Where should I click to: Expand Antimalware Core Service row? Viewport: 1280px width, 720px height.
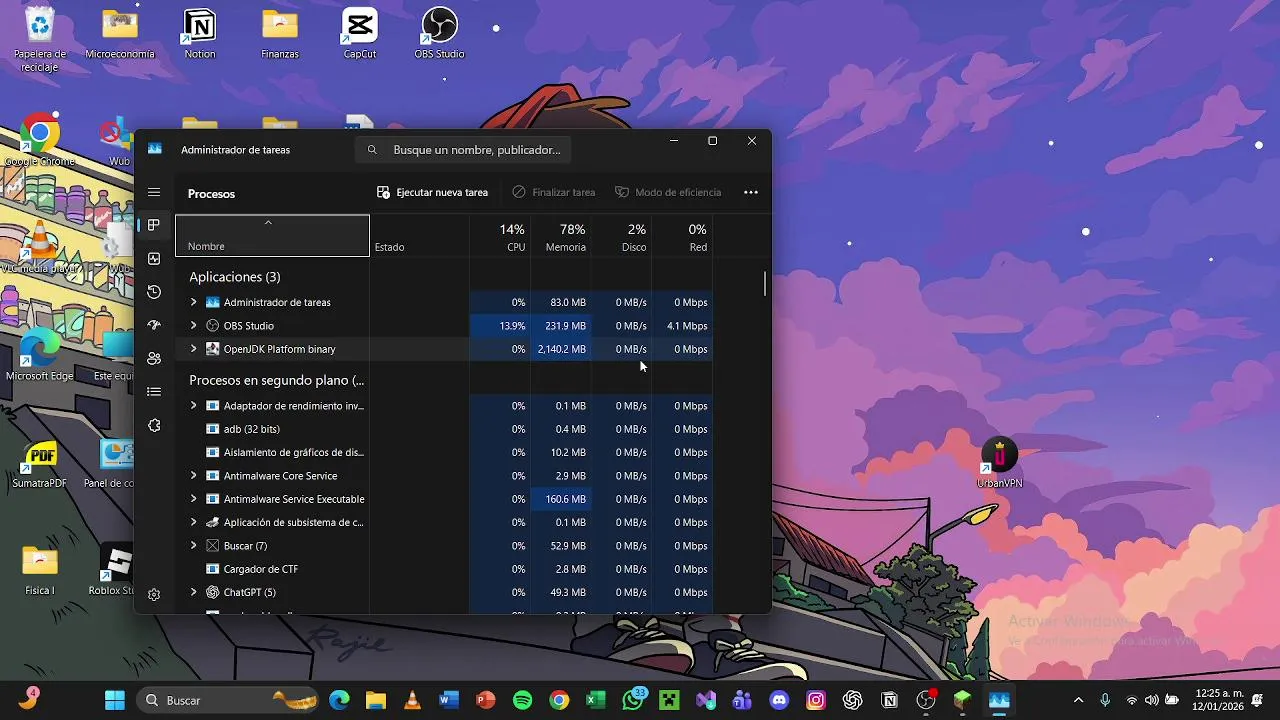coord(193,476)
